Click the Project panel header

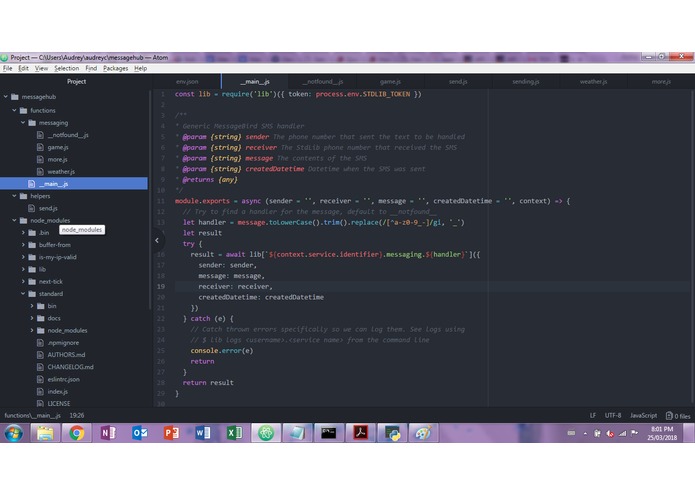[76, 82]
